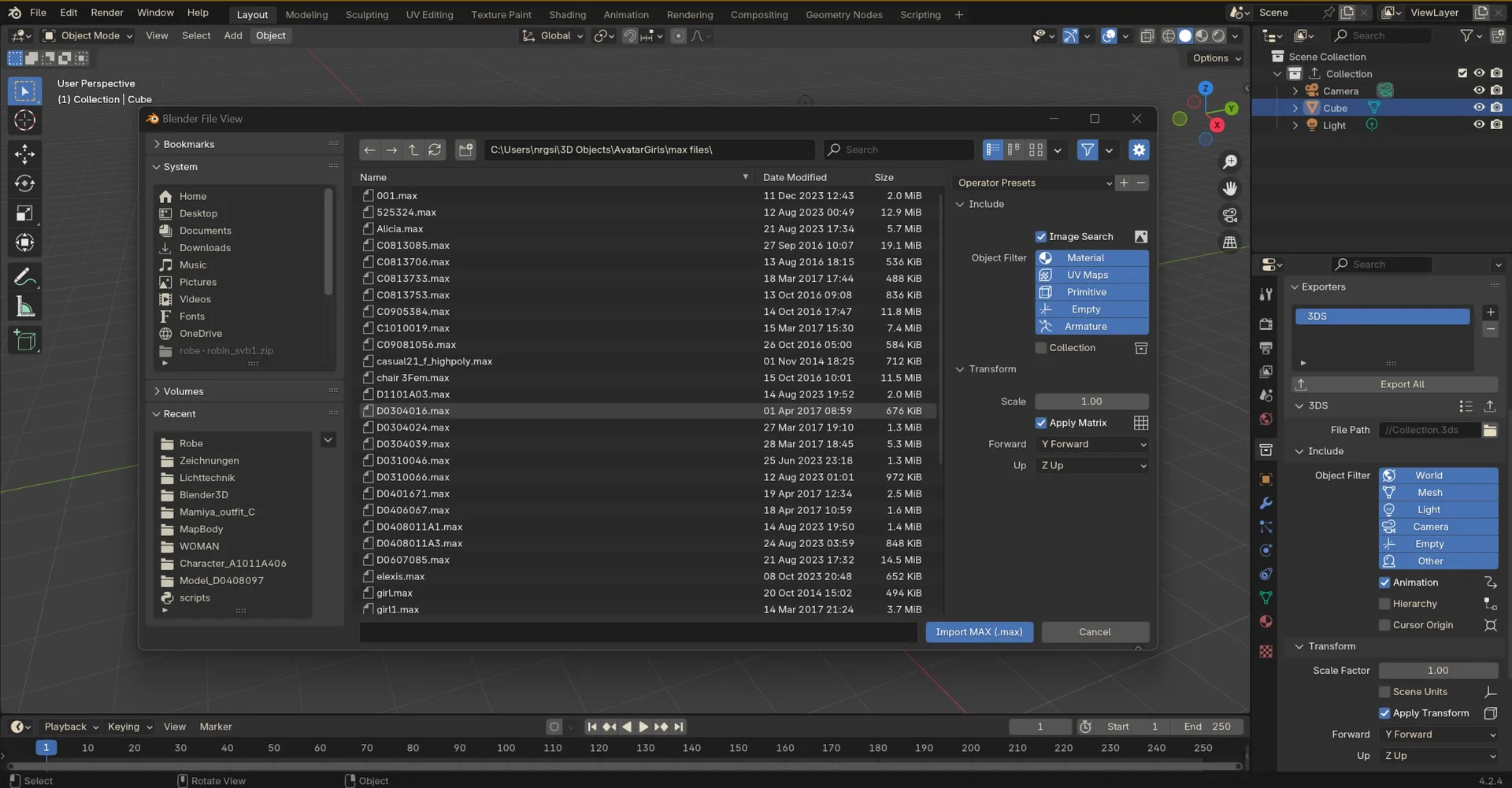Create new directory in file browser

point(465,150)
